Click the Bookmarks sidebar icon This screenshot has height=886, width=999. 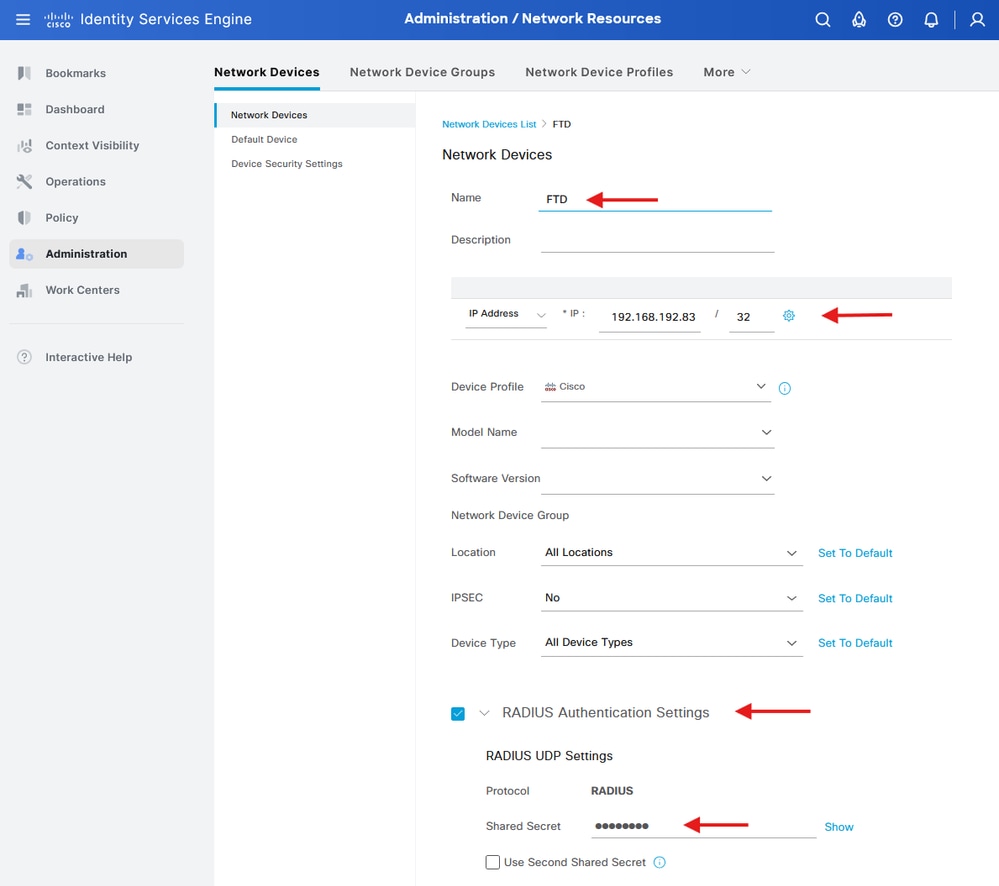coord(24,73)
